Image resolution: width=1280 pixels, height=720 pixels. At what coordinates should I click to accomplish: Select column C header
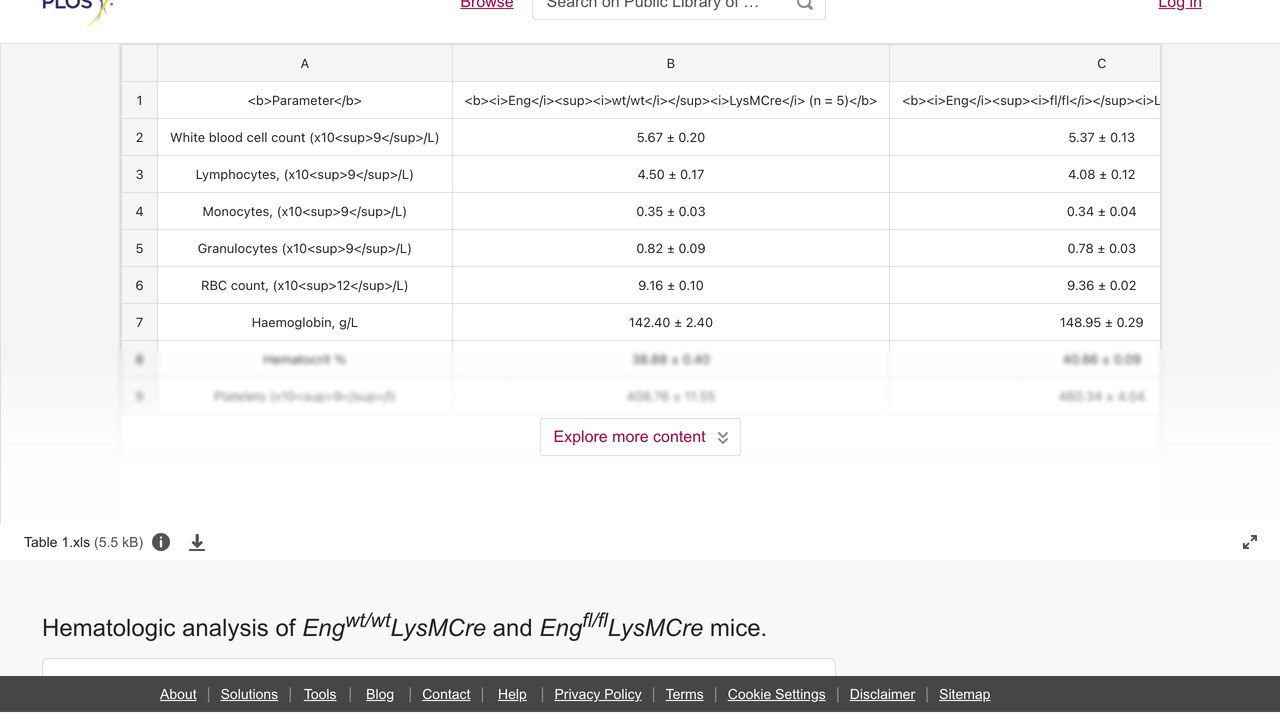(1025, 63)
